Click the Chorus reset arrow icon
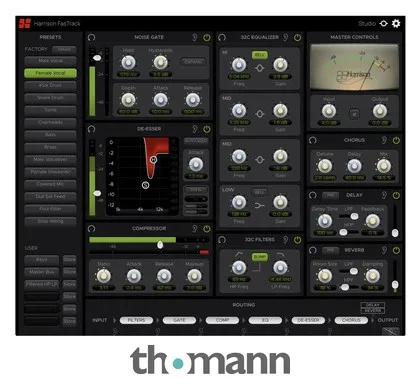The height and width of the screenshot is (384, 420). coord(313,140)
